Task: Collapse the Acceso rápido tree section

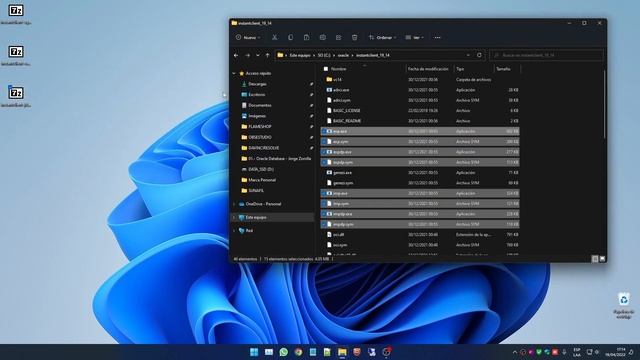Action: pos(234,73)
